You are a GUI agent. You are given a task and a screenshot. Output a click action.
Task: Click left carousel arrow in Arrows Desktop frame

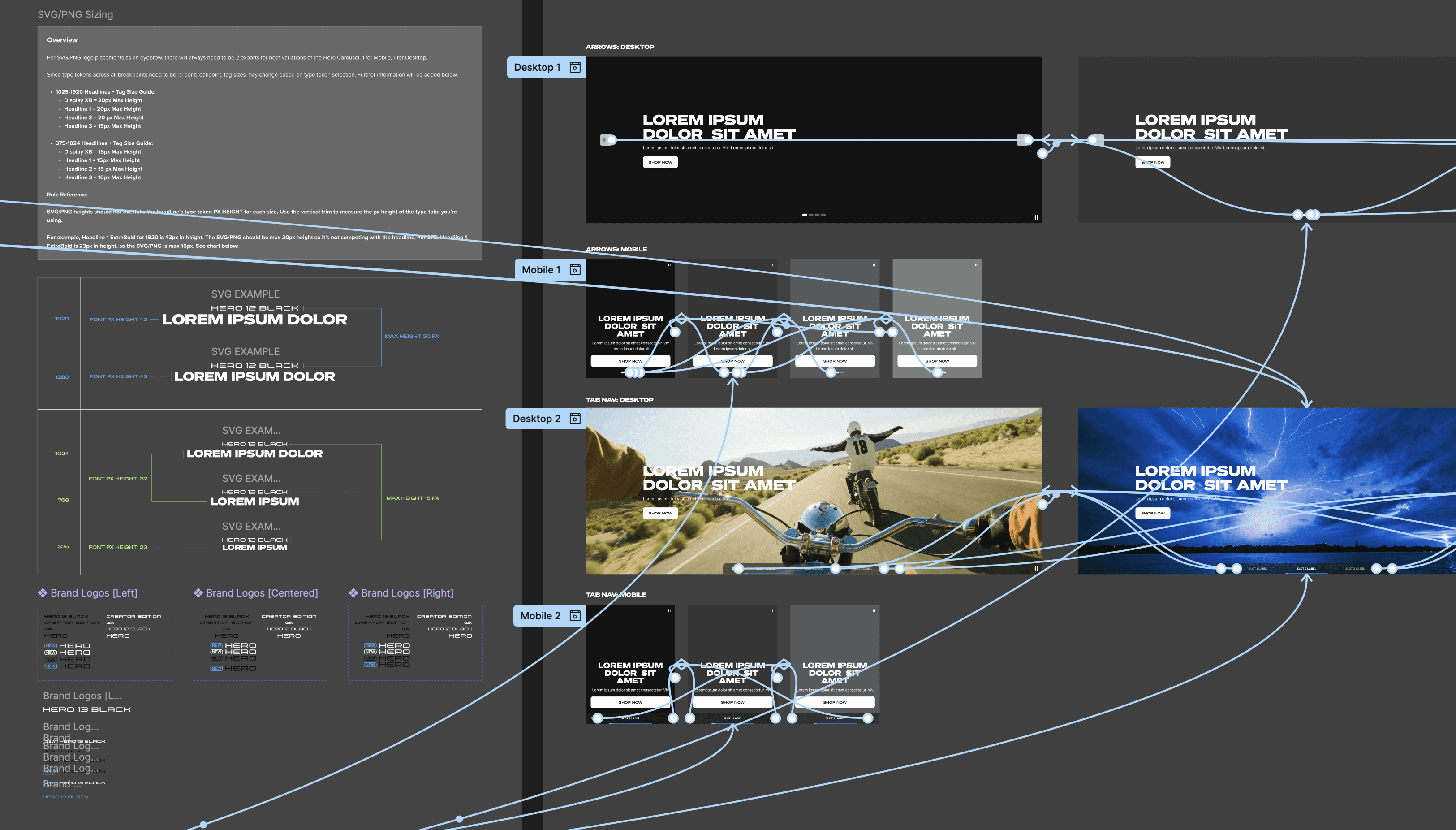tap(605, 140)
